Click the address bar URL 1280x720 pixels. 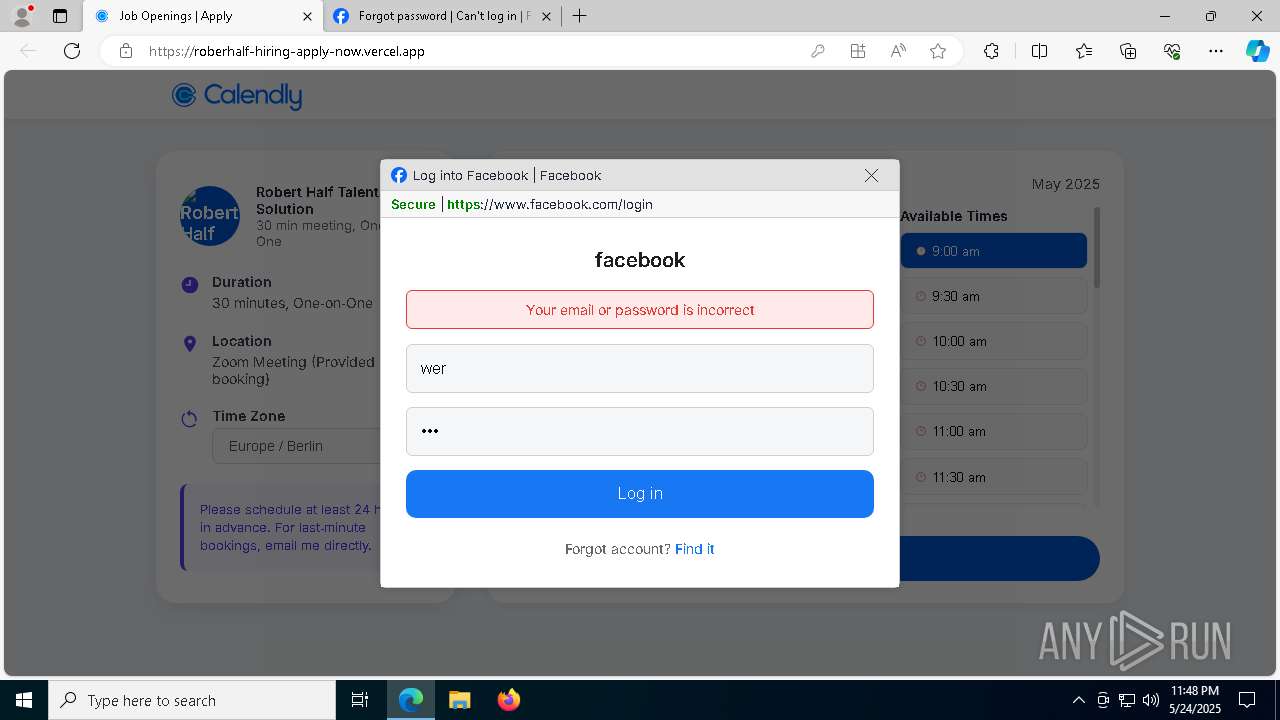287,51
